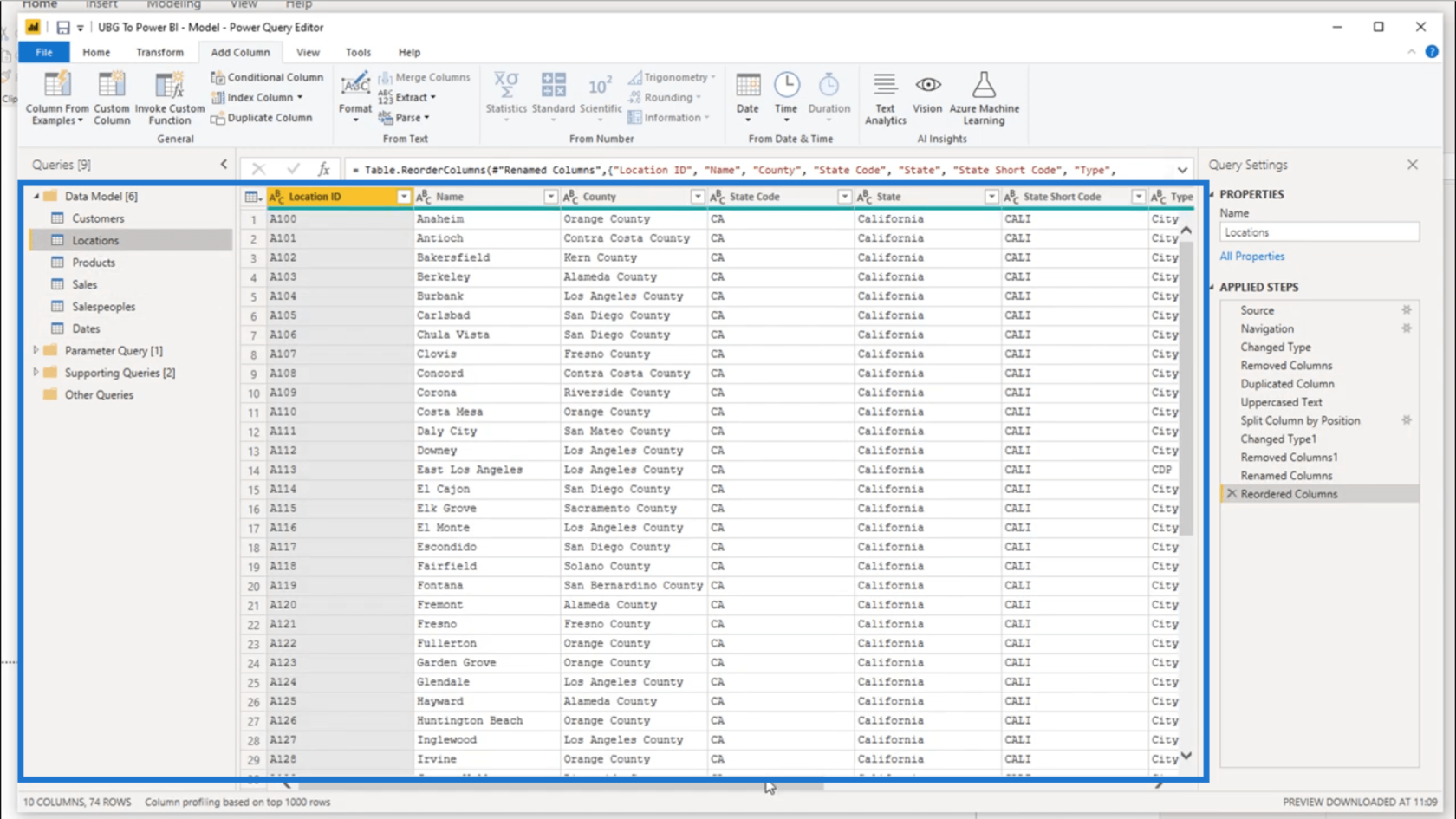
Task: Select the Dates query
Action: click(x=86, y=328)
